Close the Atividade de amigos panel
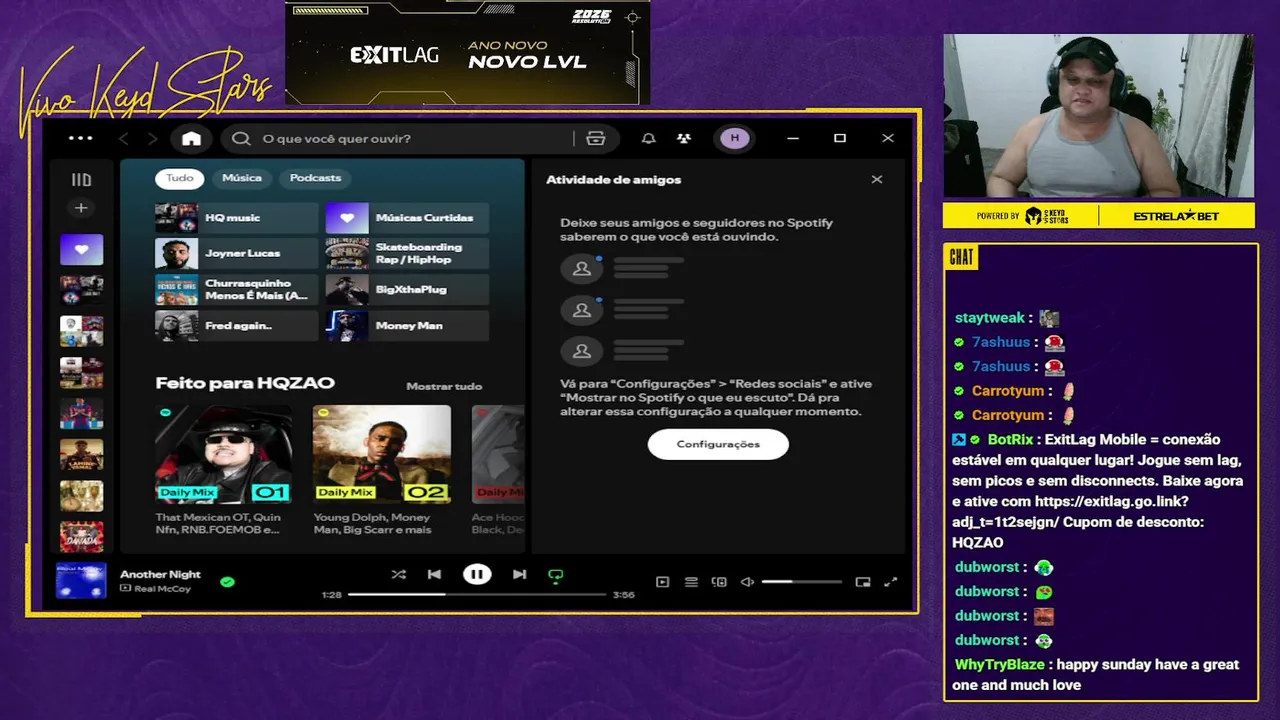Screen dimensions: 1280x720 877,180
